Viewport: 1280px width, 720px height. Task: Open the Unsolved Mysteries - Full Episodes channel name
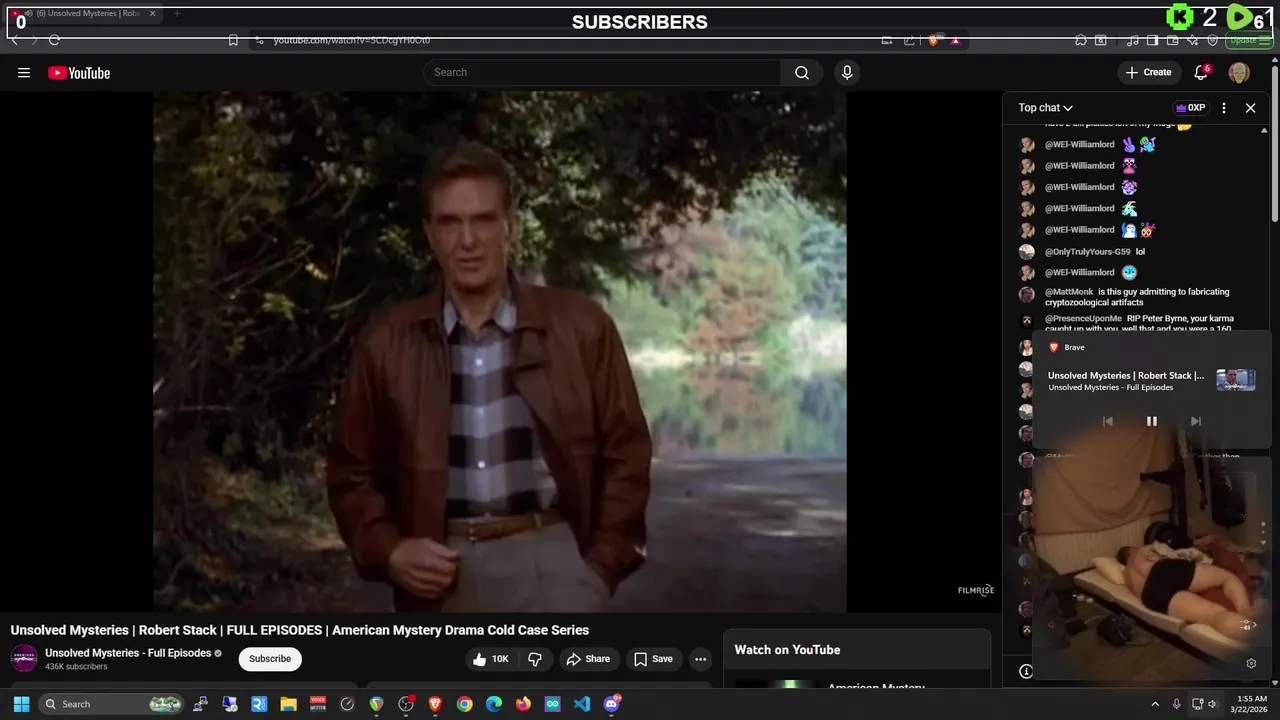pos(128,653)
